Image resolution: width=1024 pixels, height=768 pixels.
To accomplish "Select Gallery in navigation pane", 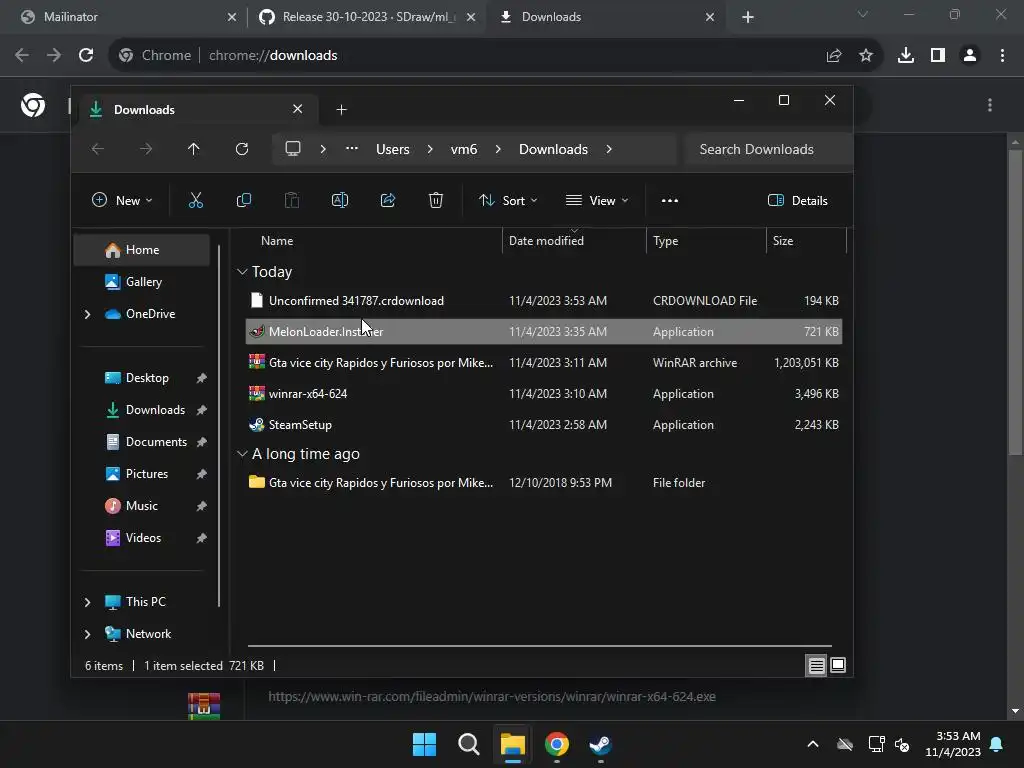I will 142,282.
